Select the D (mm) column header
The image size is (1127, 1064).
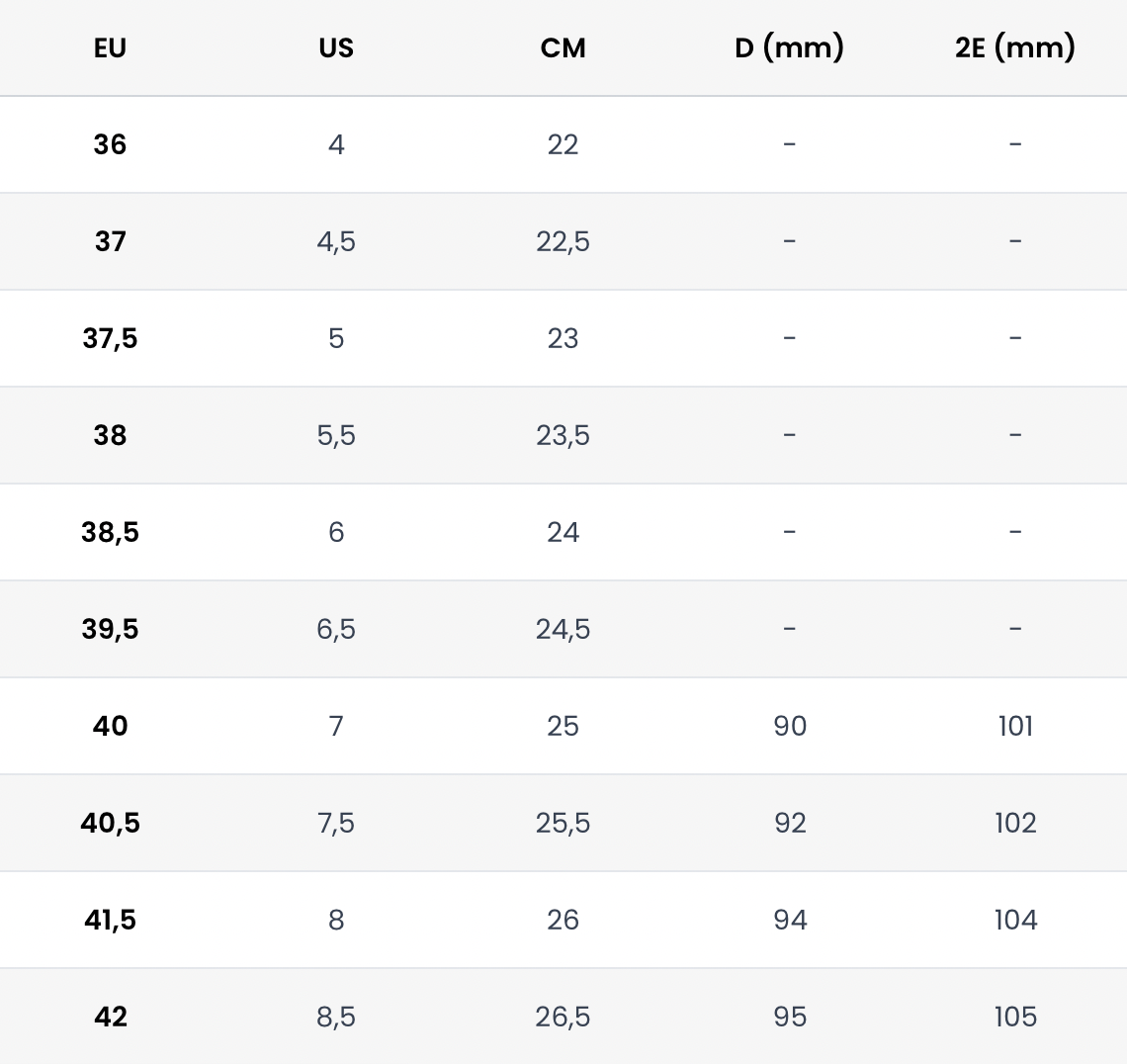789,47
